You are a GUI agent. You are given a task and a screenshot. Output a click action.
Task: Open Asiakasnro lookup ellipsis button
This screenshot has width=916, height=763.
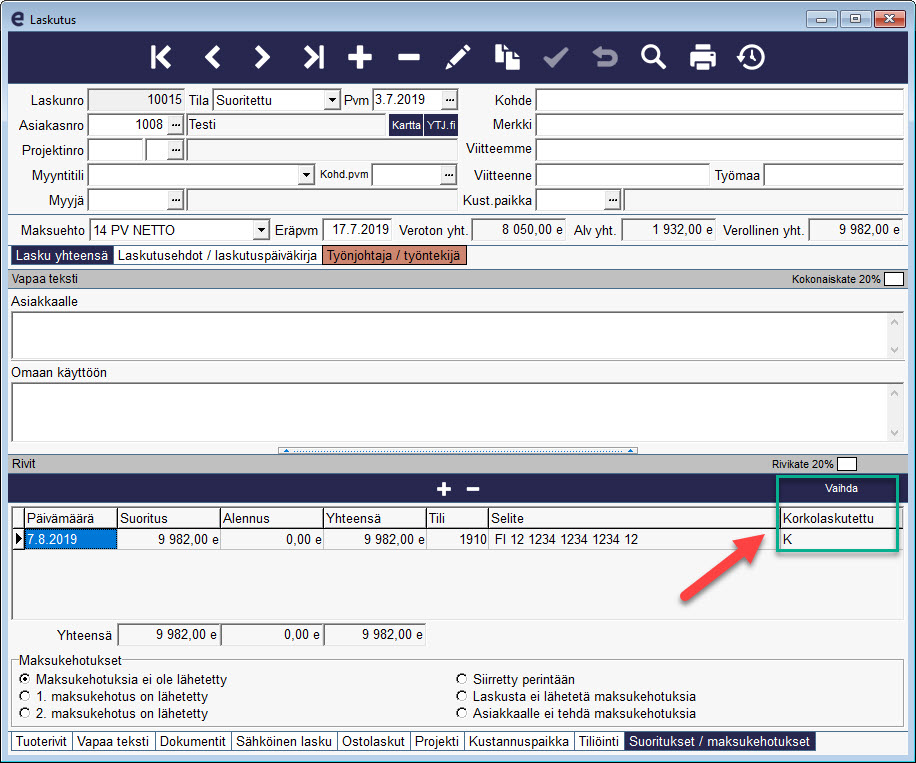pyautogui.click(x=176, y=125)
